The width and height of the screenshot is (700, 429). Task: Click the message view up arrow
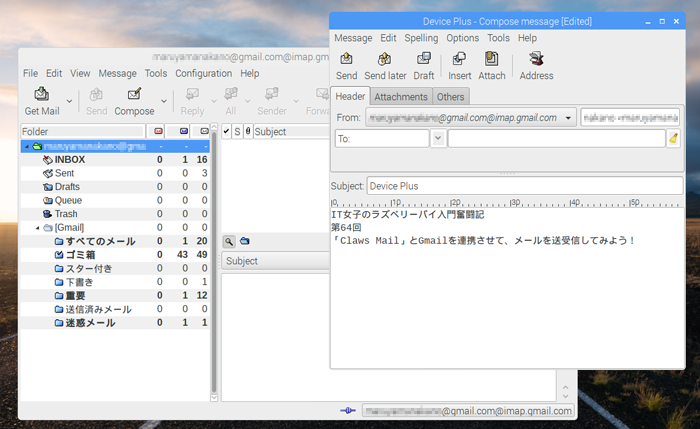pyautogui.click(x=566, y=387)
